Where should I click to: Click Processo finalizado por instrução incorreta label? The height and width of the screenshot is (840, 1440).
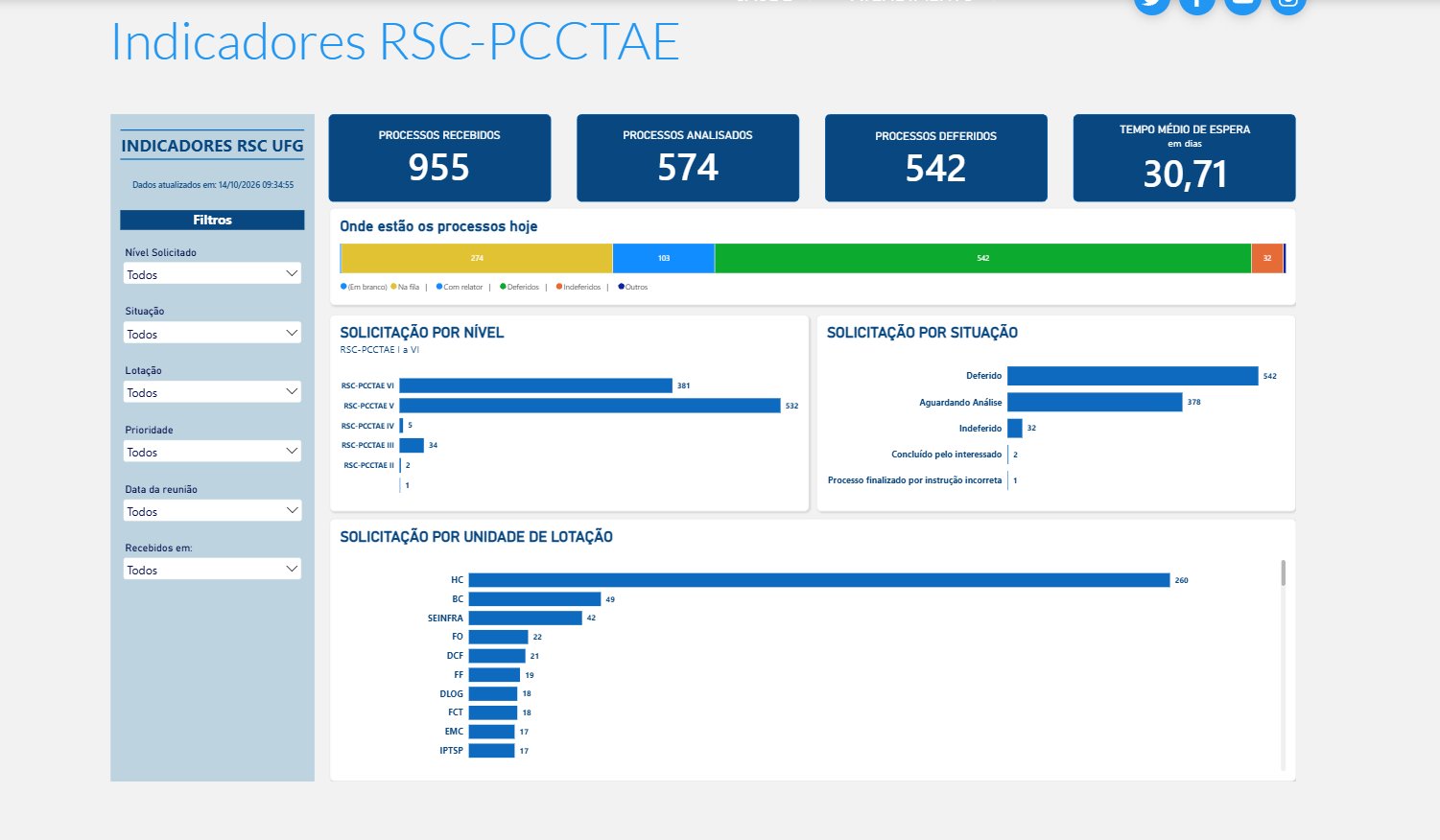(x=914, y=480)
